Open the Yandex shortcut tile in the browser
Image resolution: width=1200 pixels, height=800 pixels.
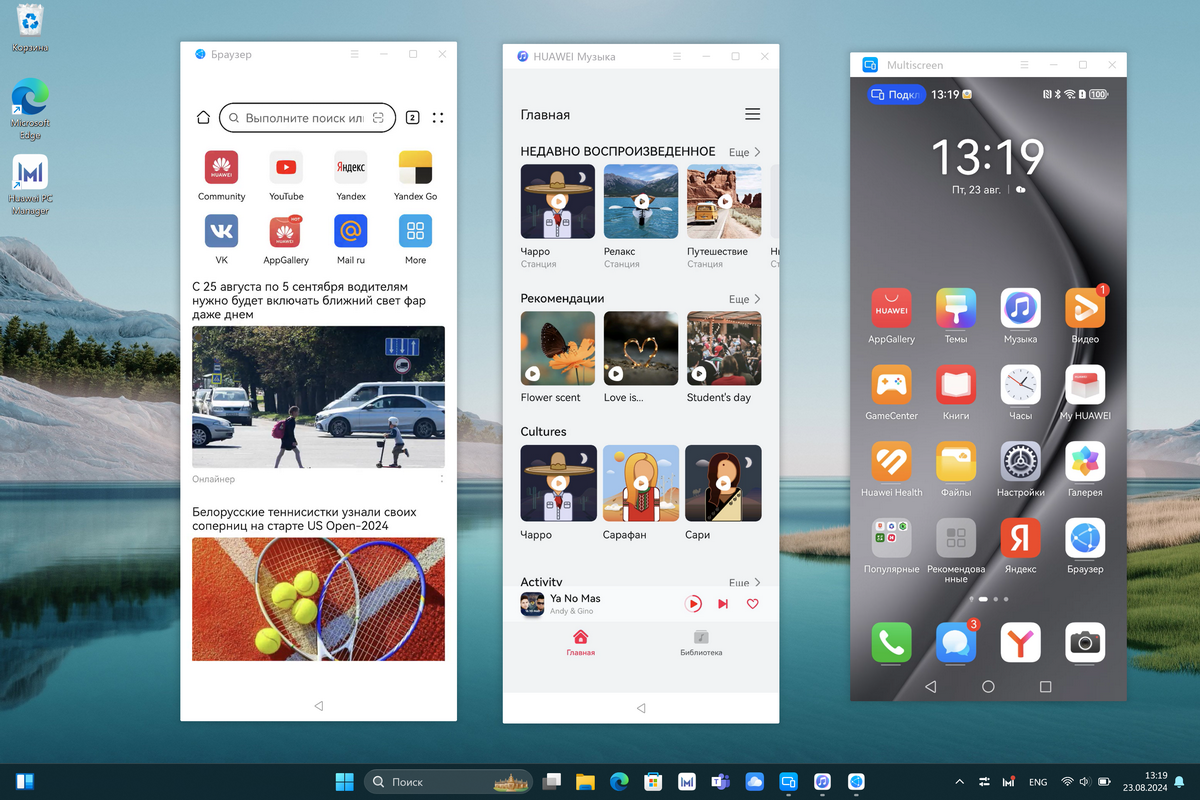click(351, 166)
